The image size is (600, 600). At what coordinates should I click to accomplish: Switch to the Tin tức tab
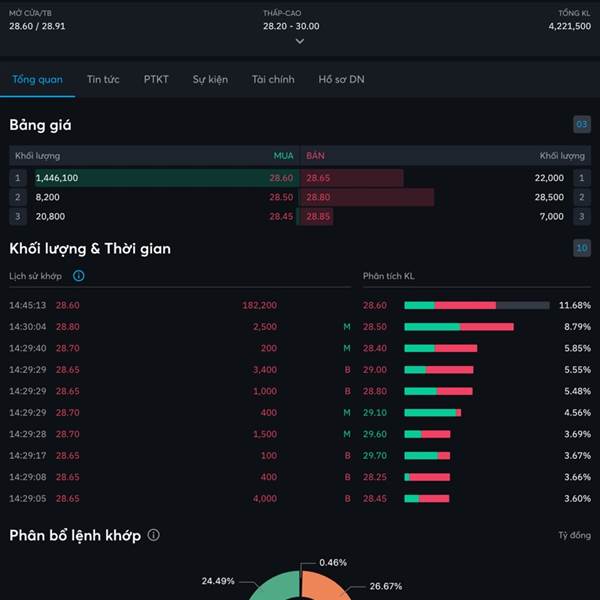[103, 80]
